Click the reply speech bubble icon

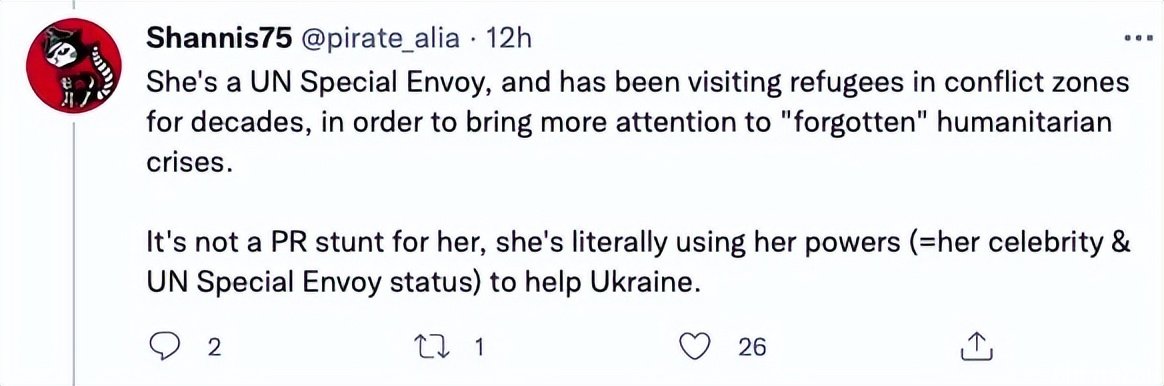(163, 347)
